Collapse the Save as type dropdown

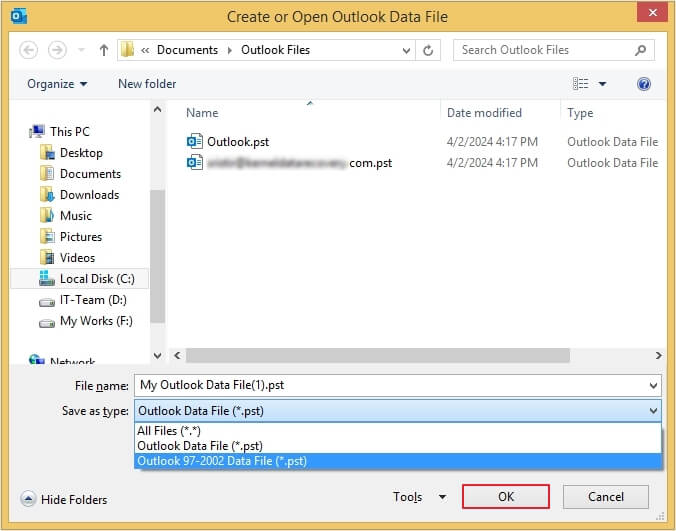(x=654, y=411)
